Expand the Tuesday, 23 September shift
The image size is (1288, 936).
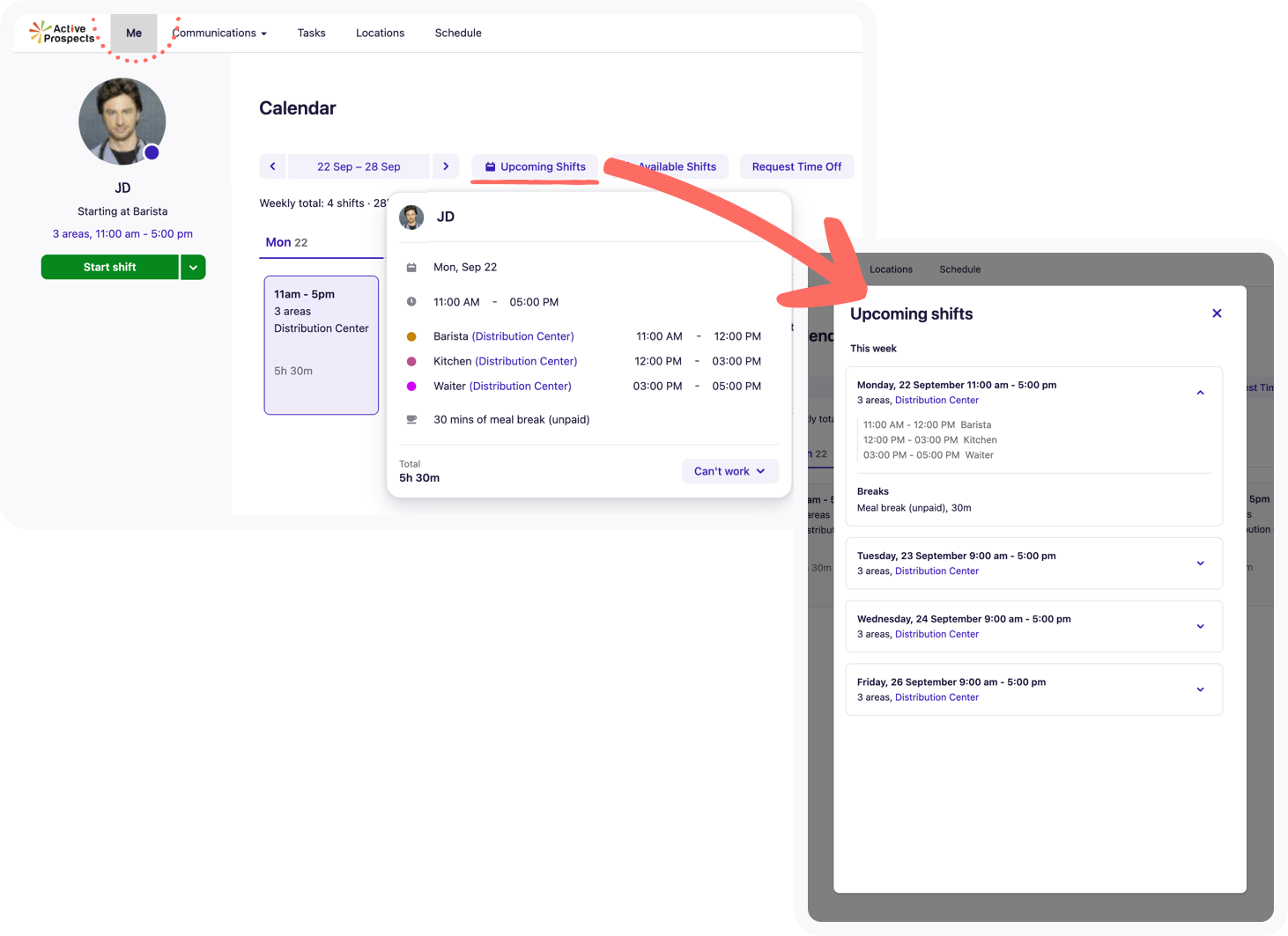tap(1200, 564)
